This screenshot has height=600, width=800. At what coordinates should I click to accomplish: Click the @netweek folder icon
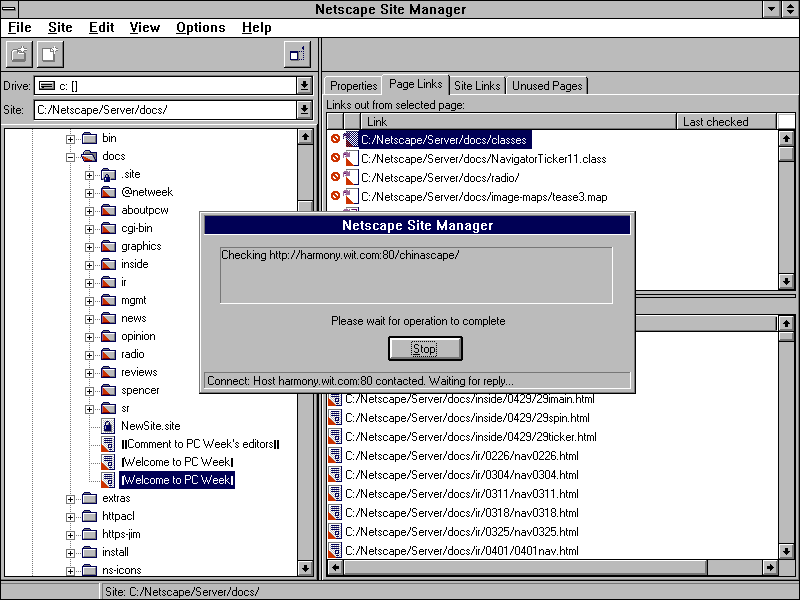point(108,192)
